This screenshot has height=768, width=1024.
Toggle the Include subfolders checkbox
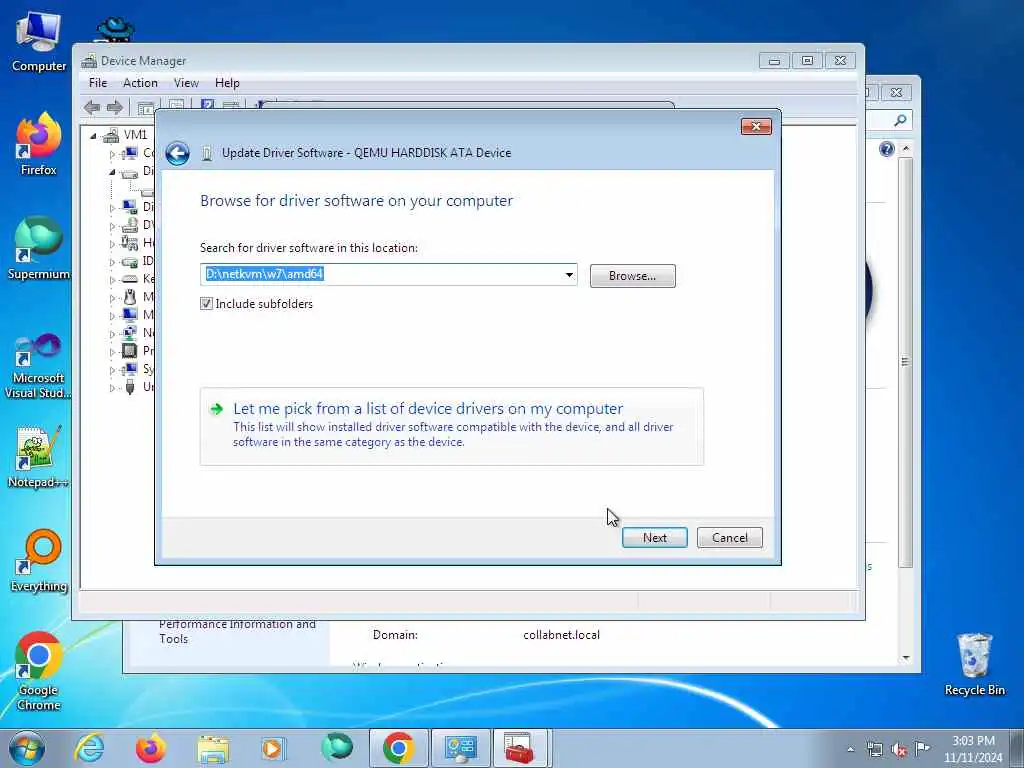click(206, 304)
